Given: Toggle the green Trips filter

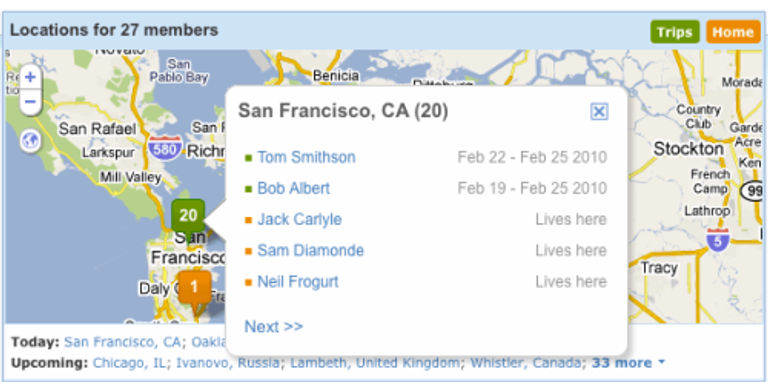Looking at the screenshot, I should [675, 32].
